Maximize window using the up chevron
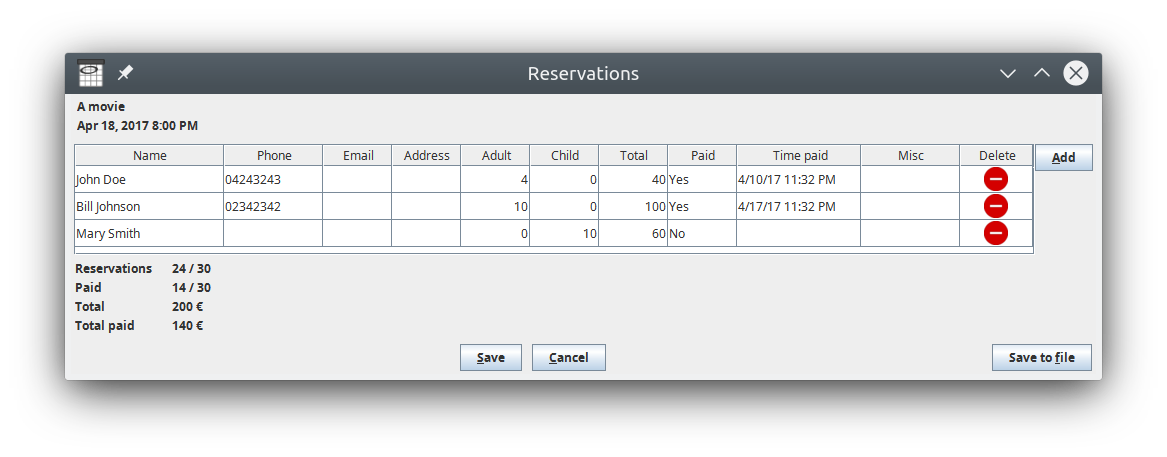 pyautogui.click(x=1042, y=73)
